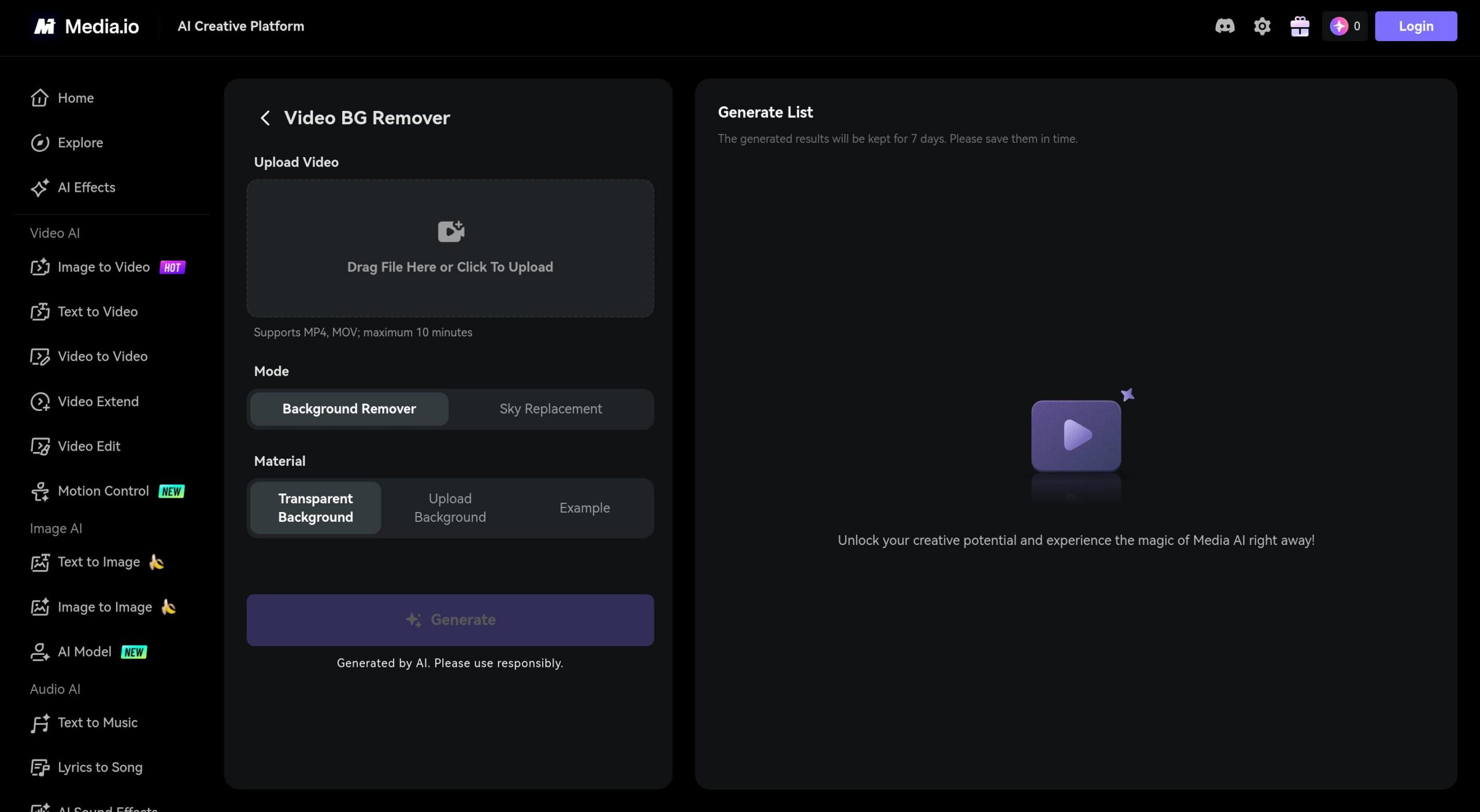The height and width of the screenshot is (812, 1480).
Task: Open Text to Music in sidebar
Action: tap(97, 722)
